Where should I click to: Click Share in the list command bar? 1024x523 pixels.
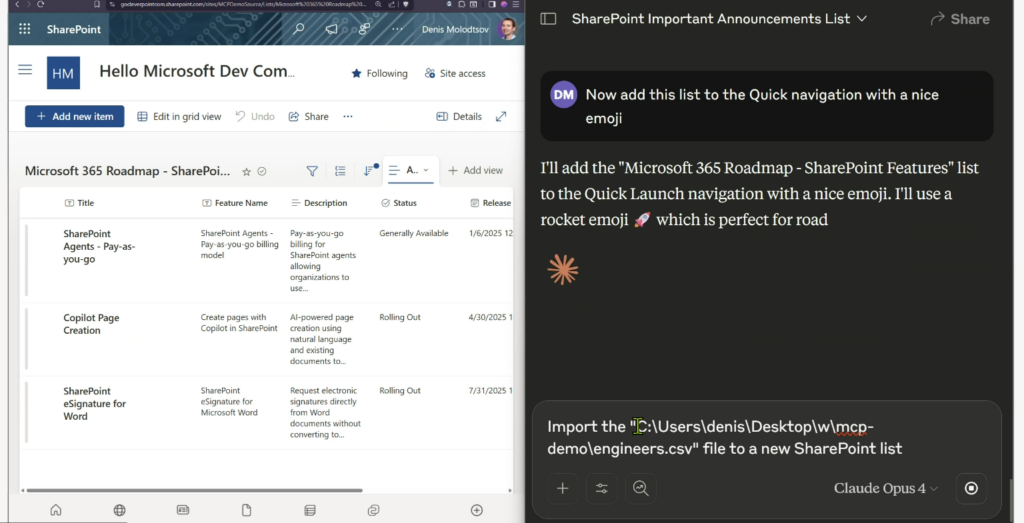308,116
